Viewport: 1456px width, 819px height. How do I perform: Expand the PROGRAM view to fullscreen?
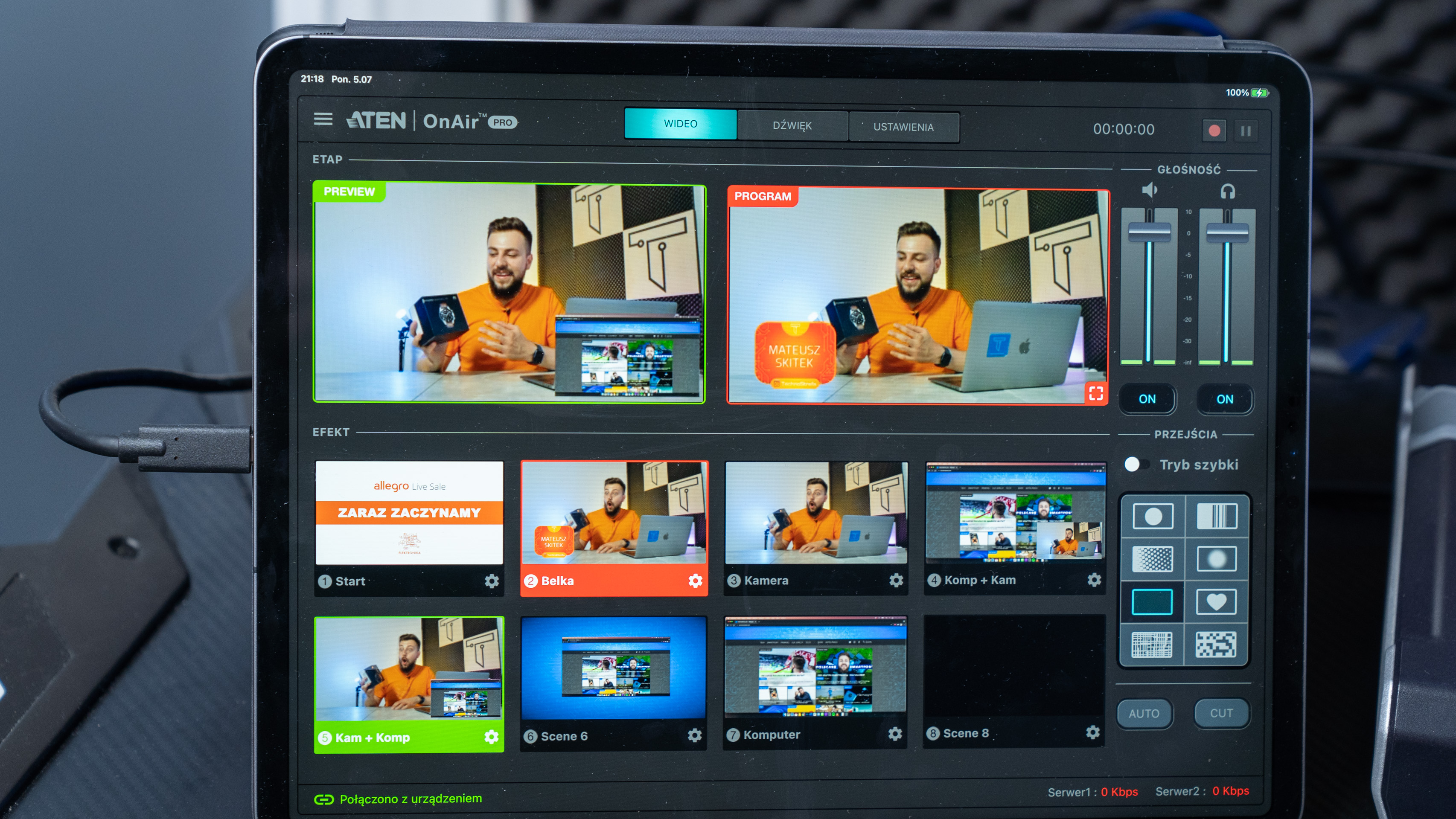[x=1096, y=393]
